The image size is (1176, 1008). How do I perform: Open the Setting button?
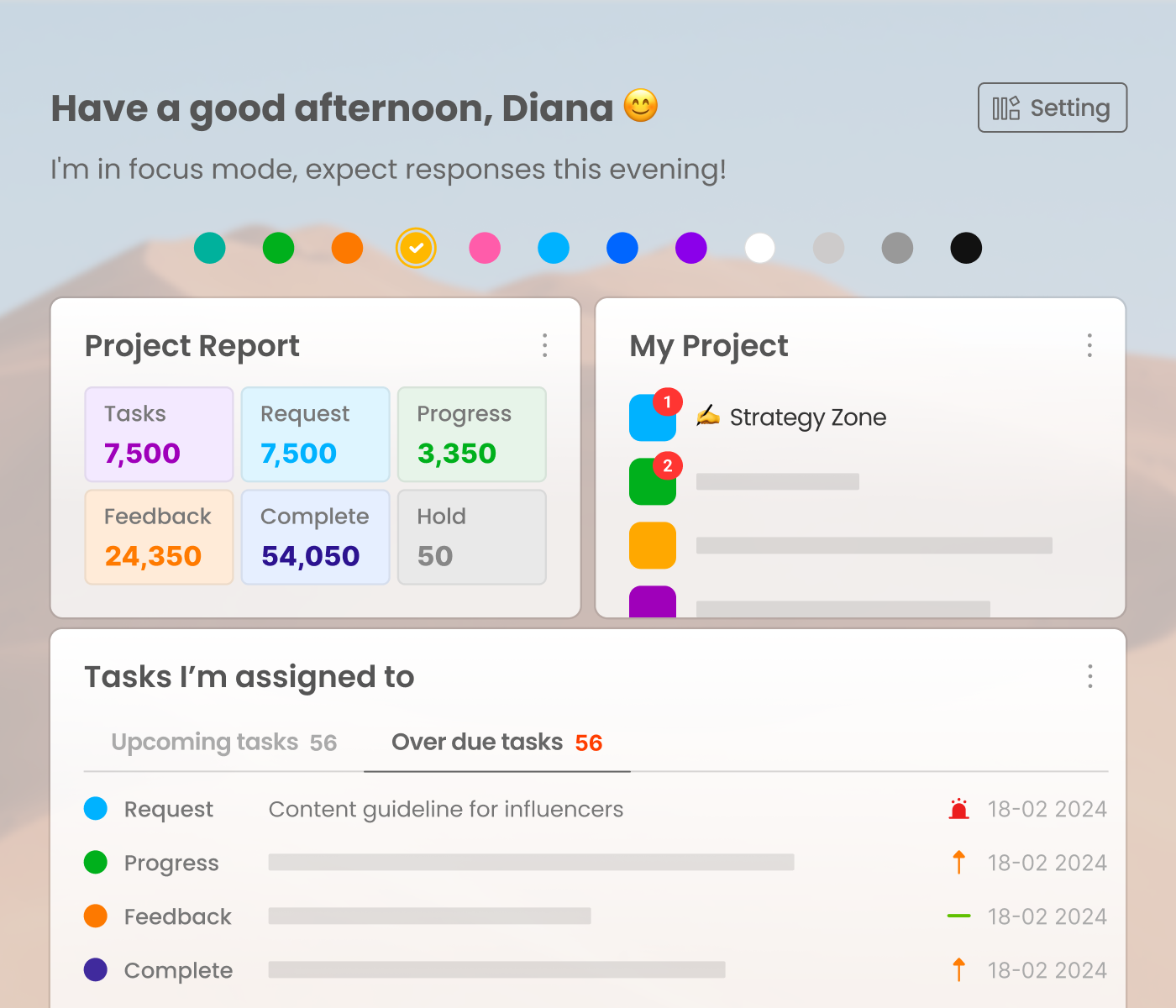1052,108
